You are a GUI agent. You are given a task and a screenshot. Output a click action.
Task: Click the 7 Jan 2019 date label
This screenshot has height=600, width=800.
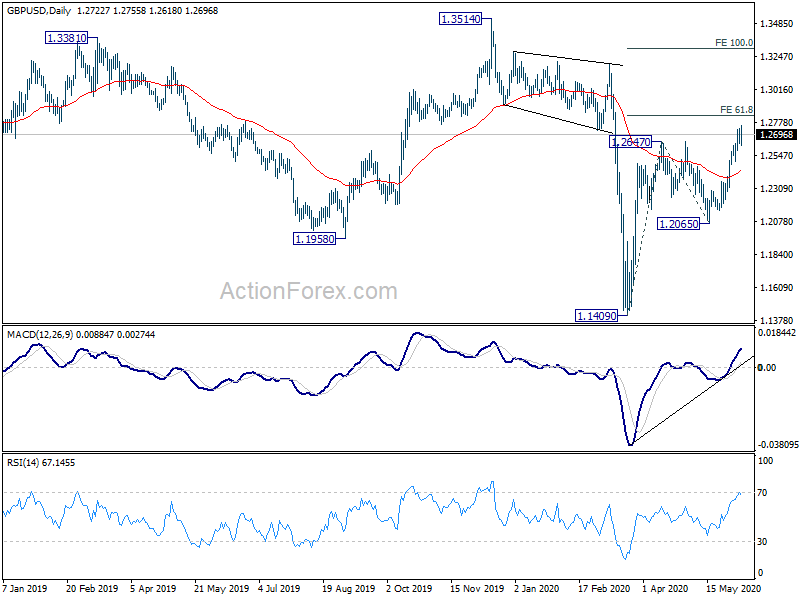tap(24, 588)
